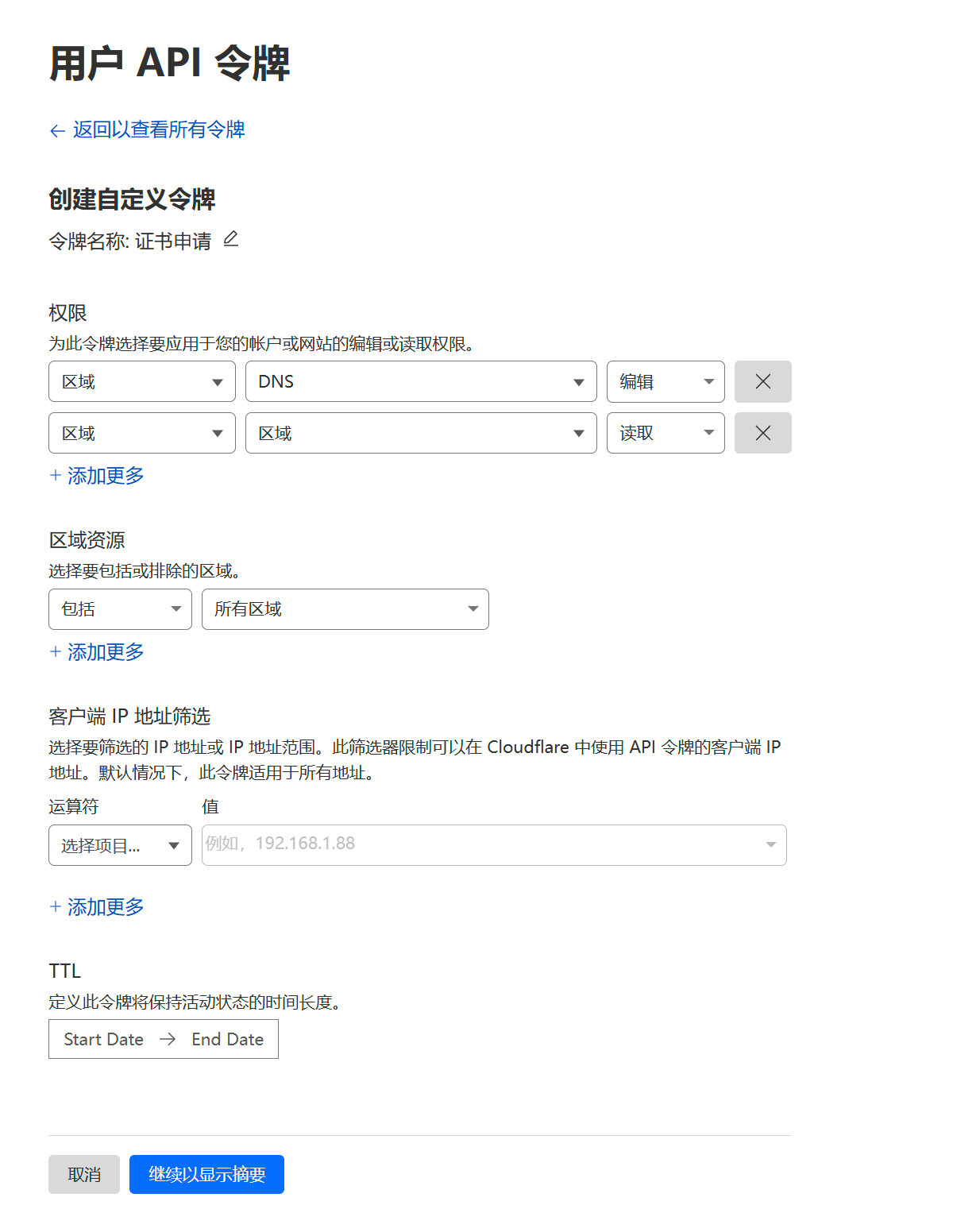Viewport: 953px width, 1232px height.
Task: Click 继续以显示摘要 to continue
Action: 206,1174
